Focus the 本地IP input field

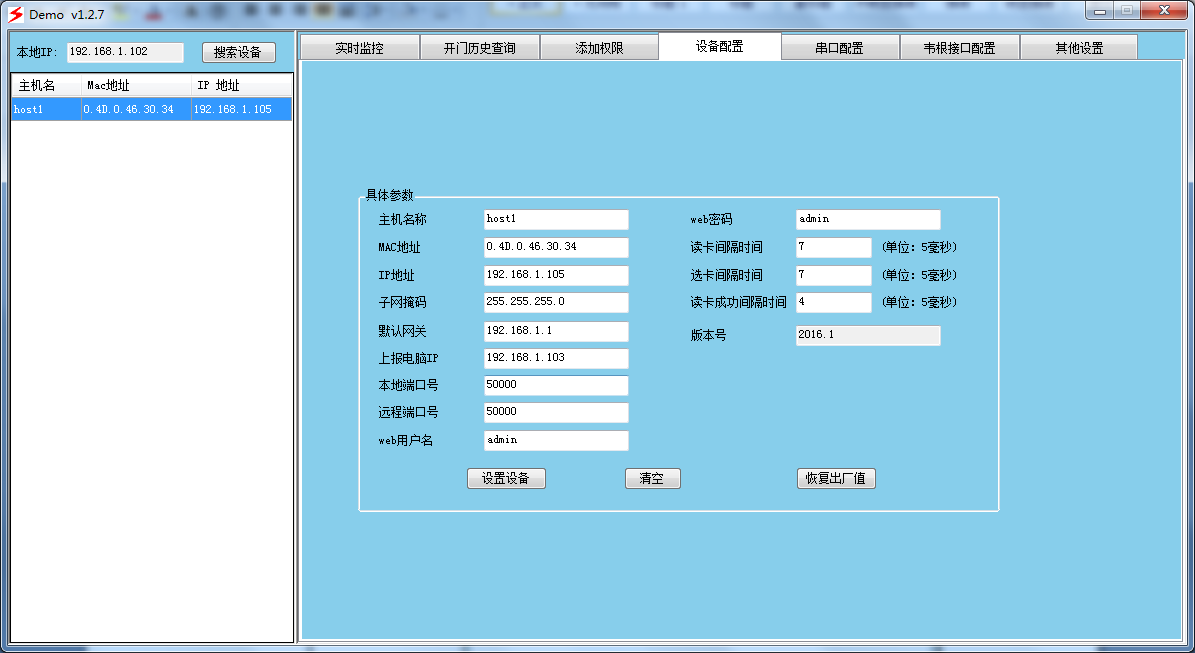125,53
